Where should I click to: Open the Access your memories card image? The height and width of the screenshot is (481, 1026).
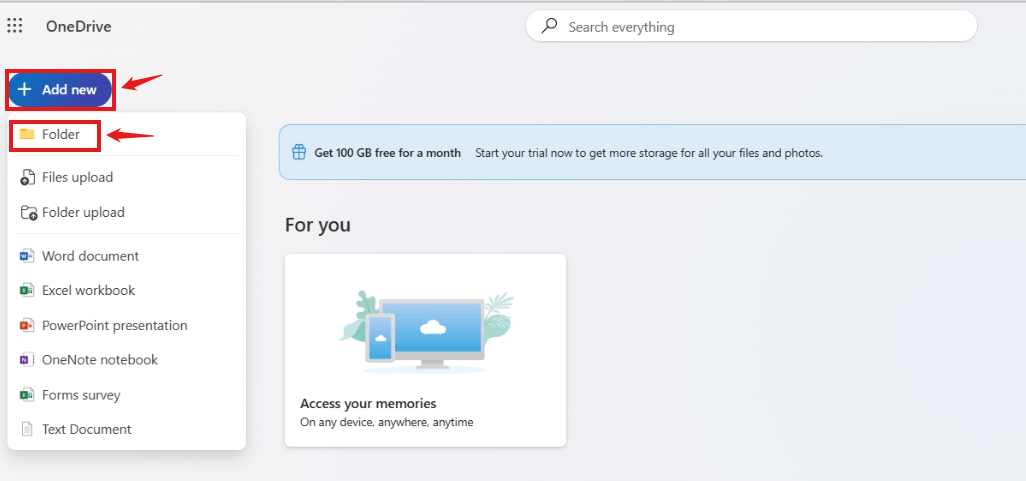coord(425,332)
